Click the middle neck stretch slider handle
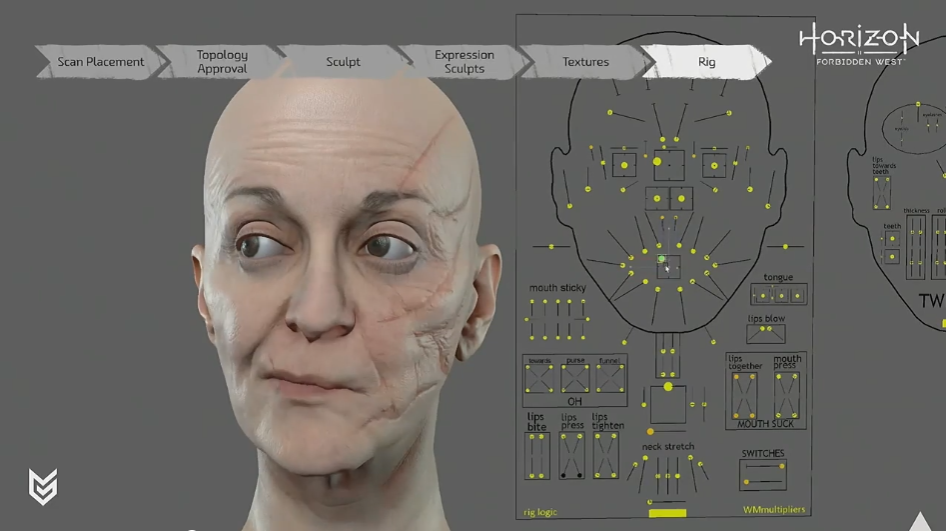 click(668, 476)
